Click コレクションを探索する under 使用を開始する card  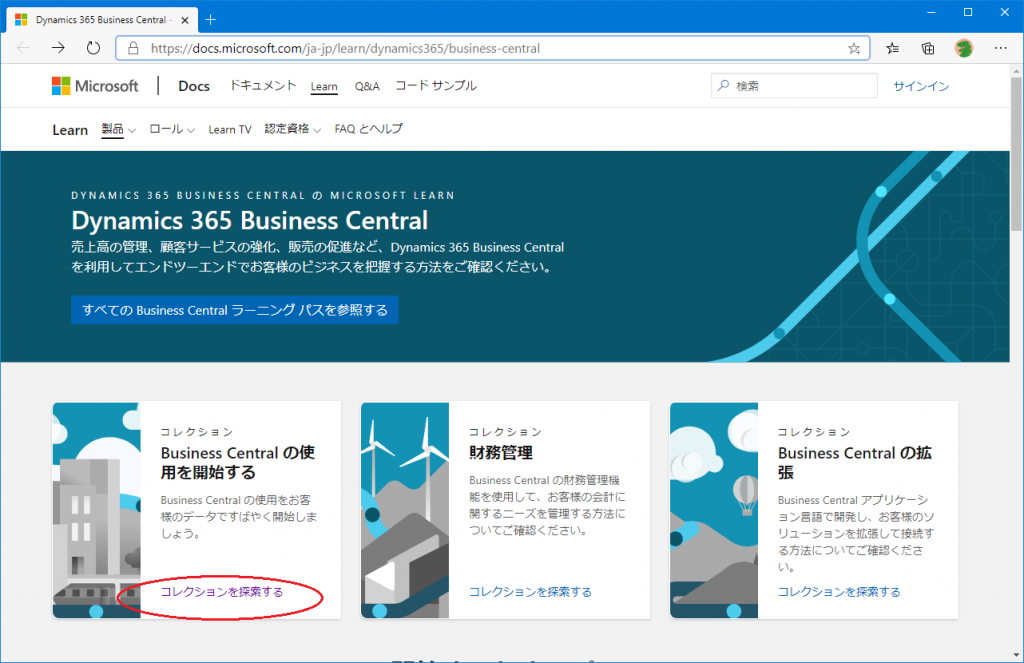pyautogui.click(x=222, y=592)
